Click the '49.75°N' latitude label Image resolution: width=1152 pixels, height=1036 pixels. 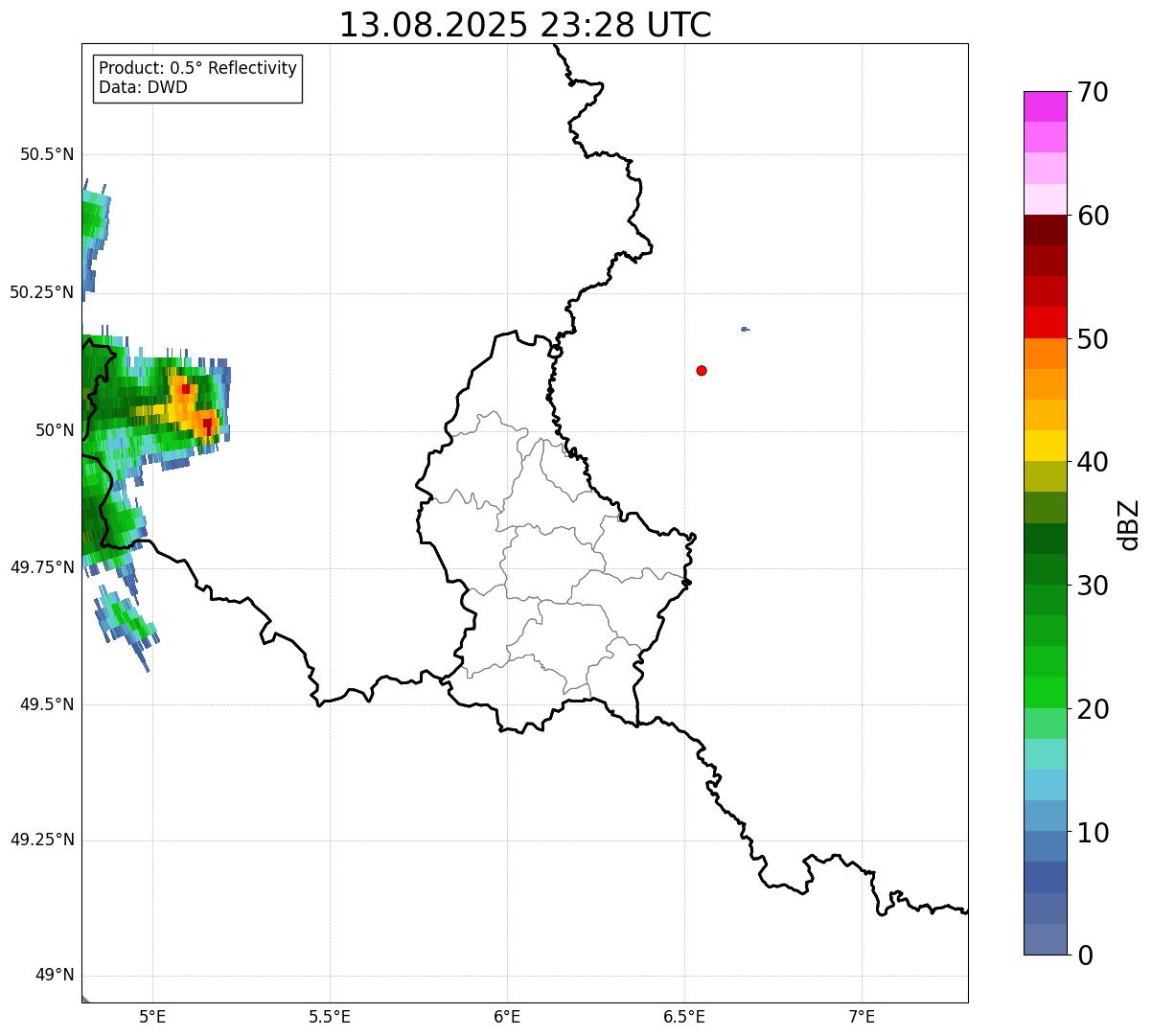tap(42, 567)
